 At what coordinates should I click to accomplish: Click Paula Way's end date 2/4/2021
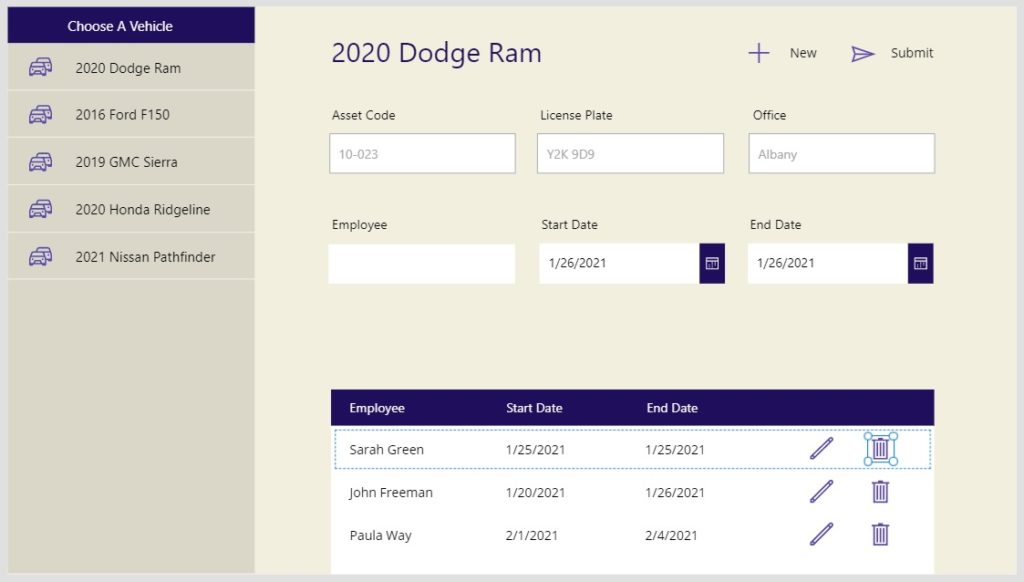[x=671, y=536]
